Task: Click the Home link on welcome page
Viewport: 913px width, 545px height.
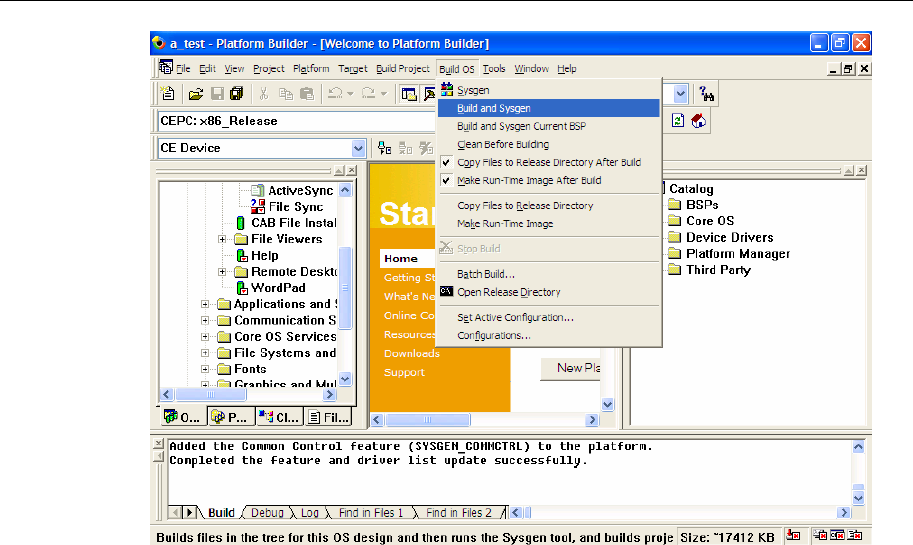Action: [401, 259]
